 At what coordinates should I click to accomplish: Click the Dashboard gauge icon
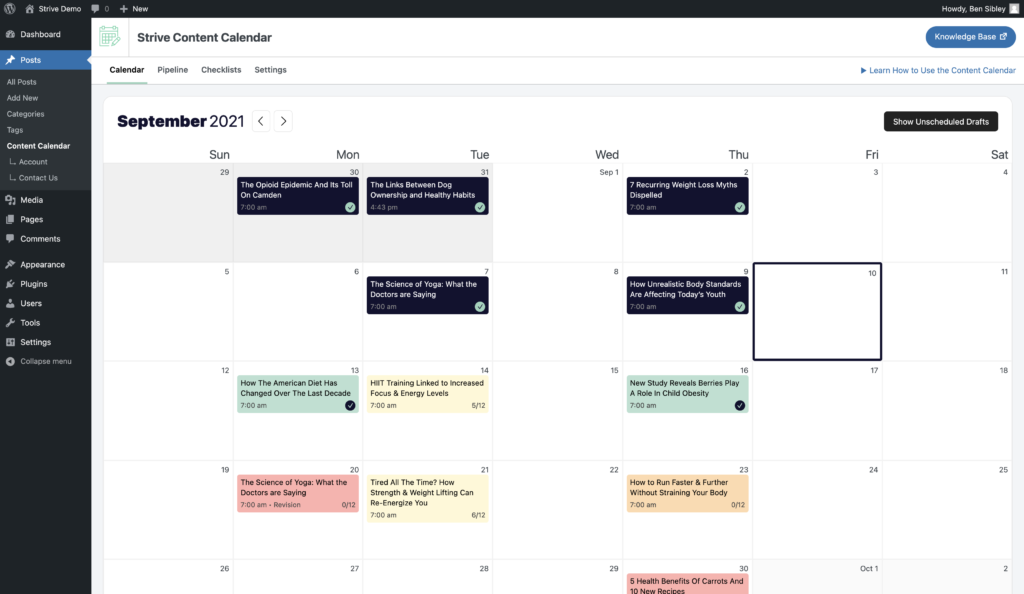point(10,34)
